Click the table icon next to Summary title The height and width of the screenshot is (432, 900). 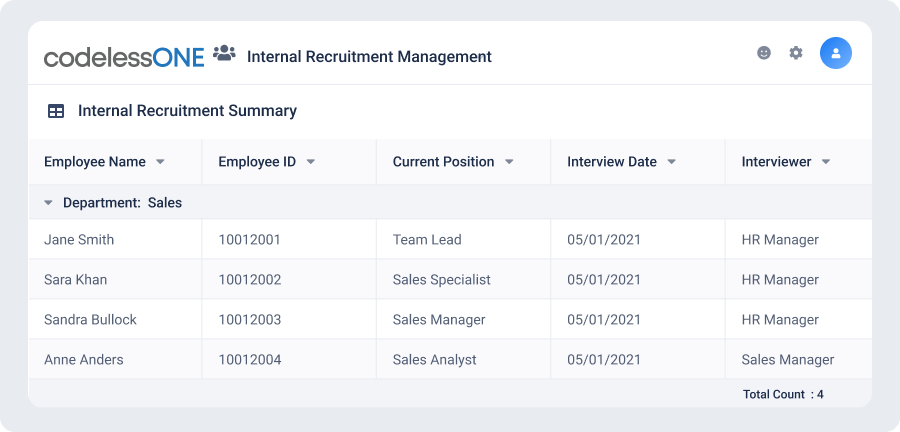[x=56, y=111]
